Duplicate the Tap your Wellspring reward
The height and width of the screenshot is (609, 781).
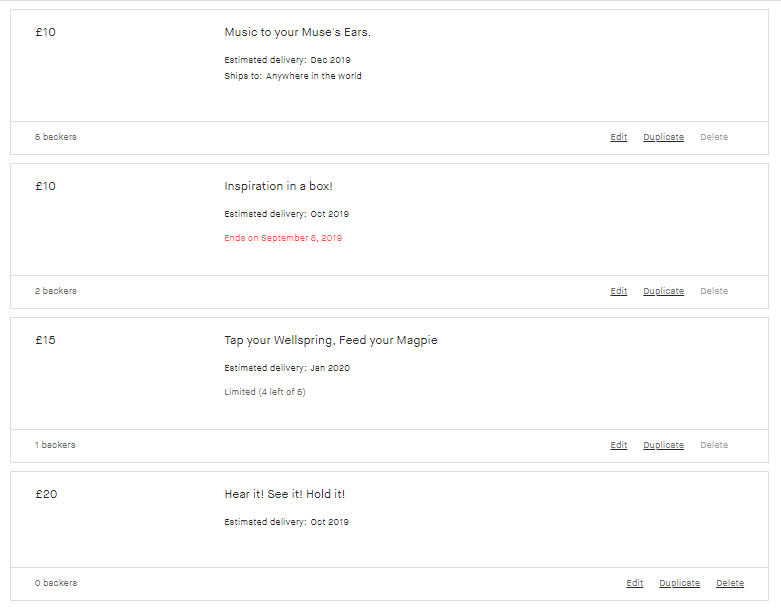click(x=663, y=445)
